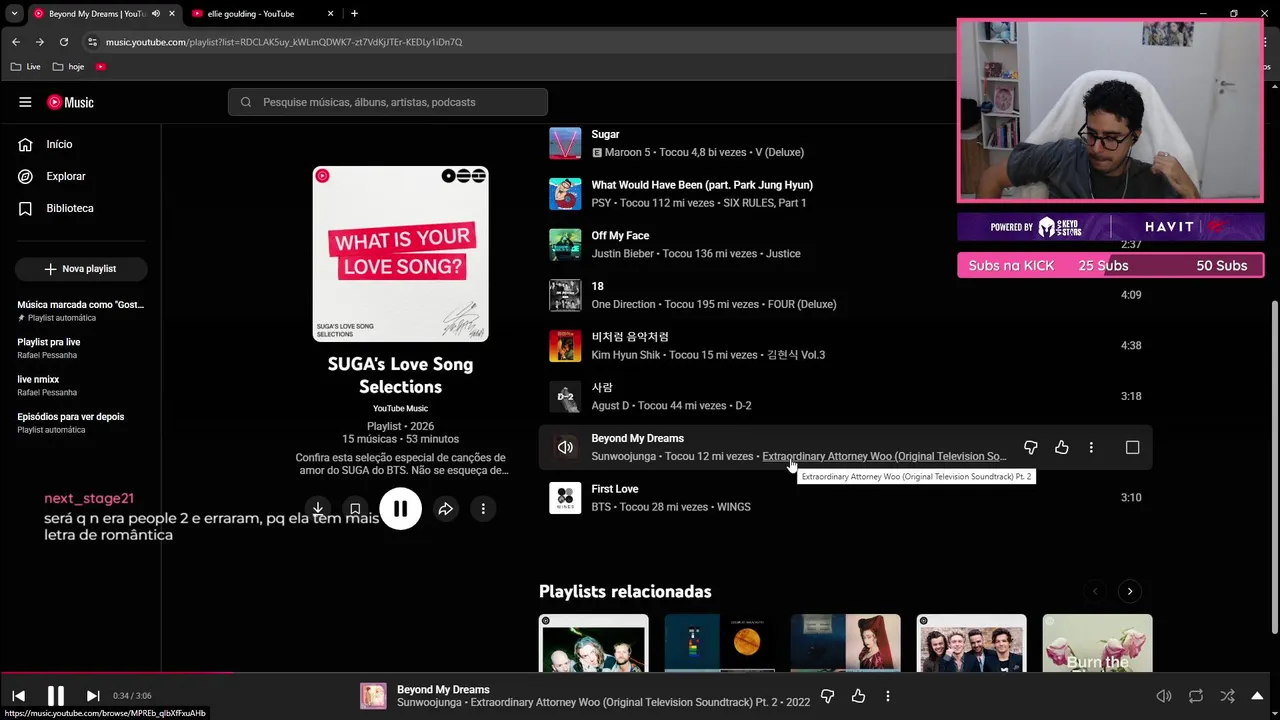Play the song Off My Face

point(620,236)
